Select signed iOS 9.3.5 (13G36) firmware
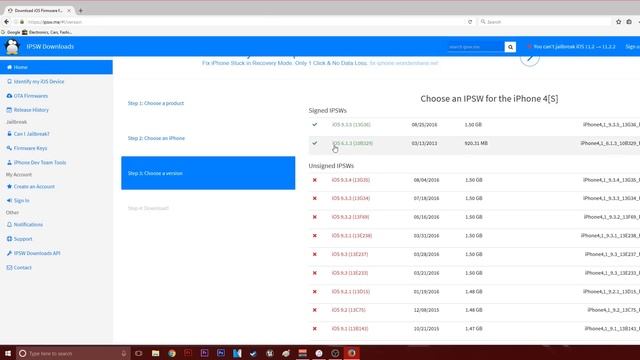Screen dimensions: 640x360 coord(351,124)
